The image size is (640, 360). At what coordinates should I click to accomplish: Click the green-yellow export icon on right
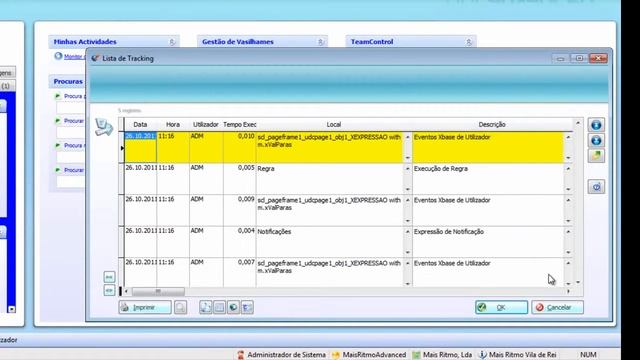[x=596, y=156]
